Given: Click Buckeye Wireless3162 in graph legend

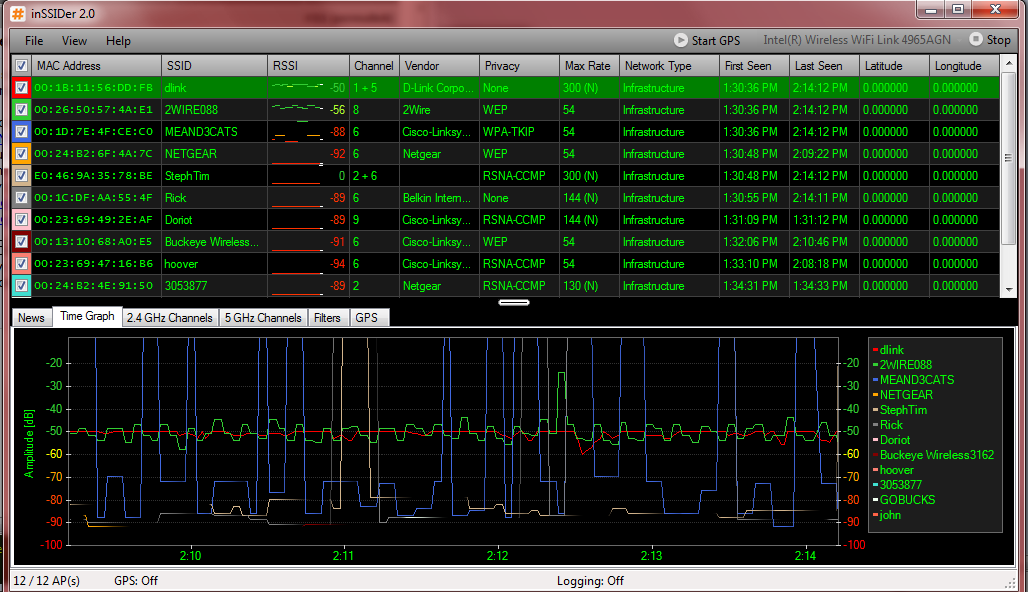Looking at the screenshot, I should pos(937,455).
